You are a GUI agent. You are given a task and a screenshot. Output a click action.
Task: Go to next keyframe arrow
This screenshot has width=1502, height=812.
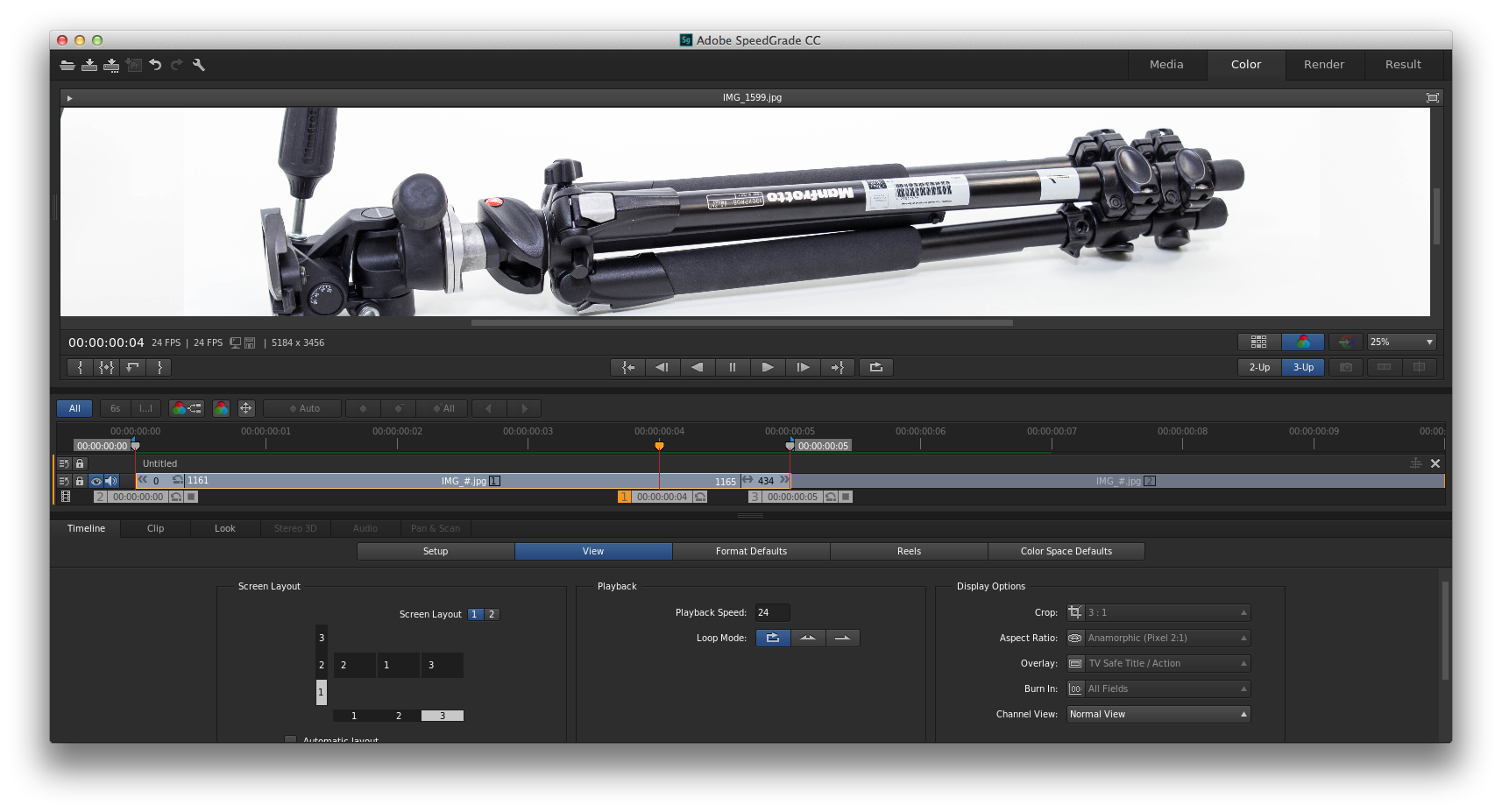524,408
